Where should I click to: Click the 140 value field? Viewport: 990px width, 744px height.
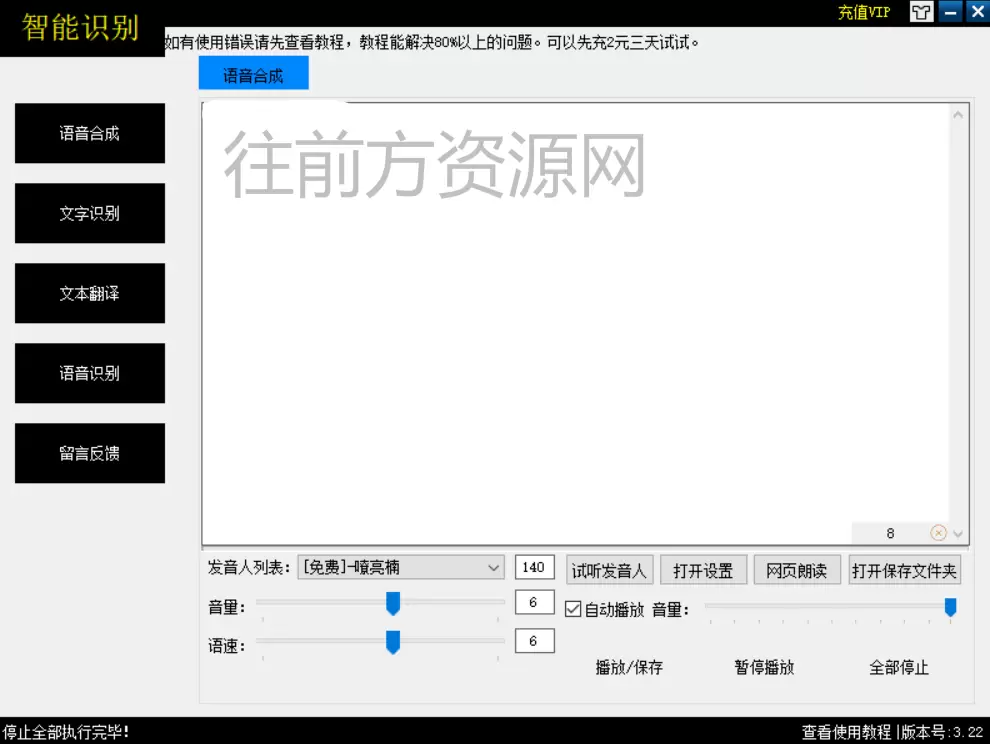coord(534,567)
